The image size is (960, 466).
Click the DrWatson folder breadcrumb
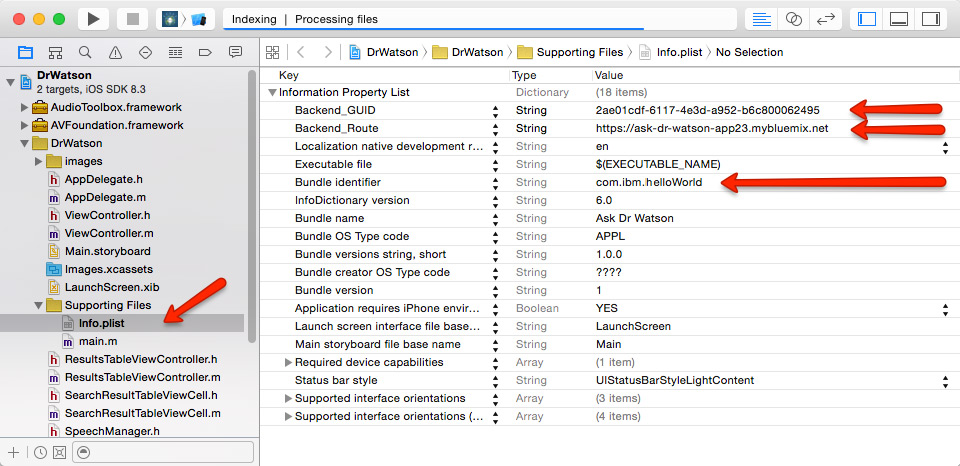coord(468,52)
